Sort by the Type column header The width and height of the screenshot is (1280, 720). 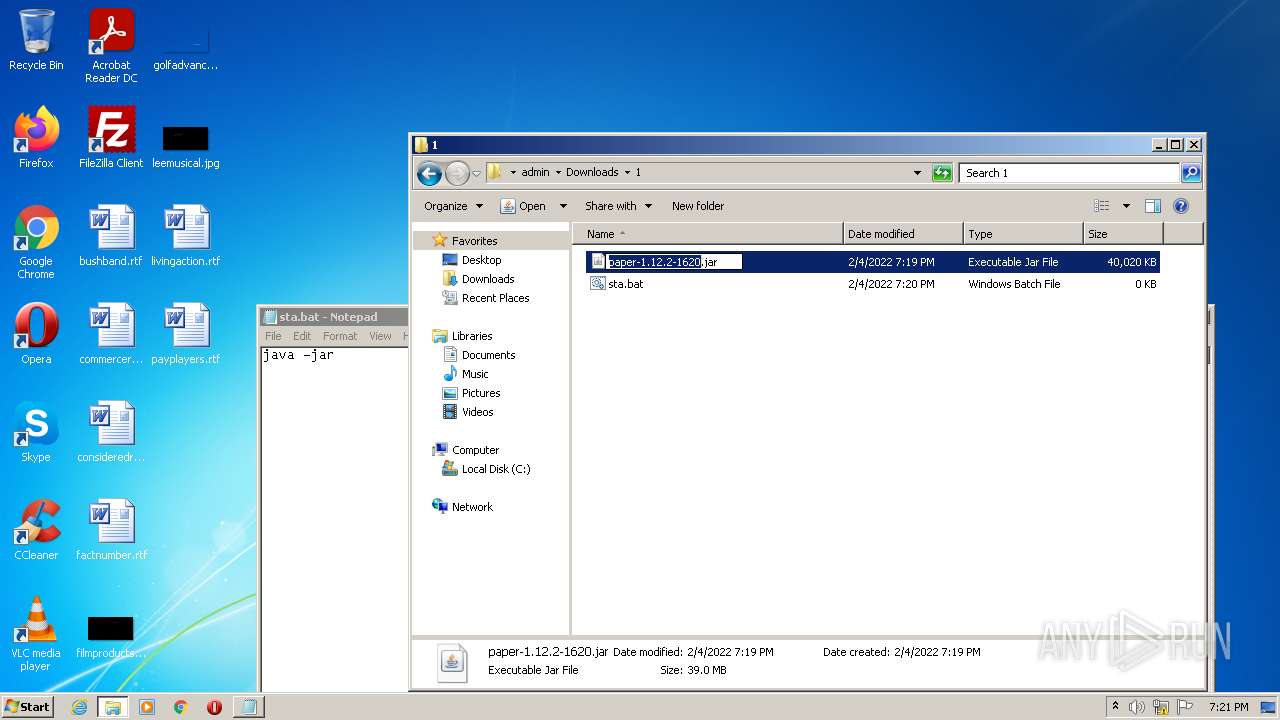point(1024,234)
